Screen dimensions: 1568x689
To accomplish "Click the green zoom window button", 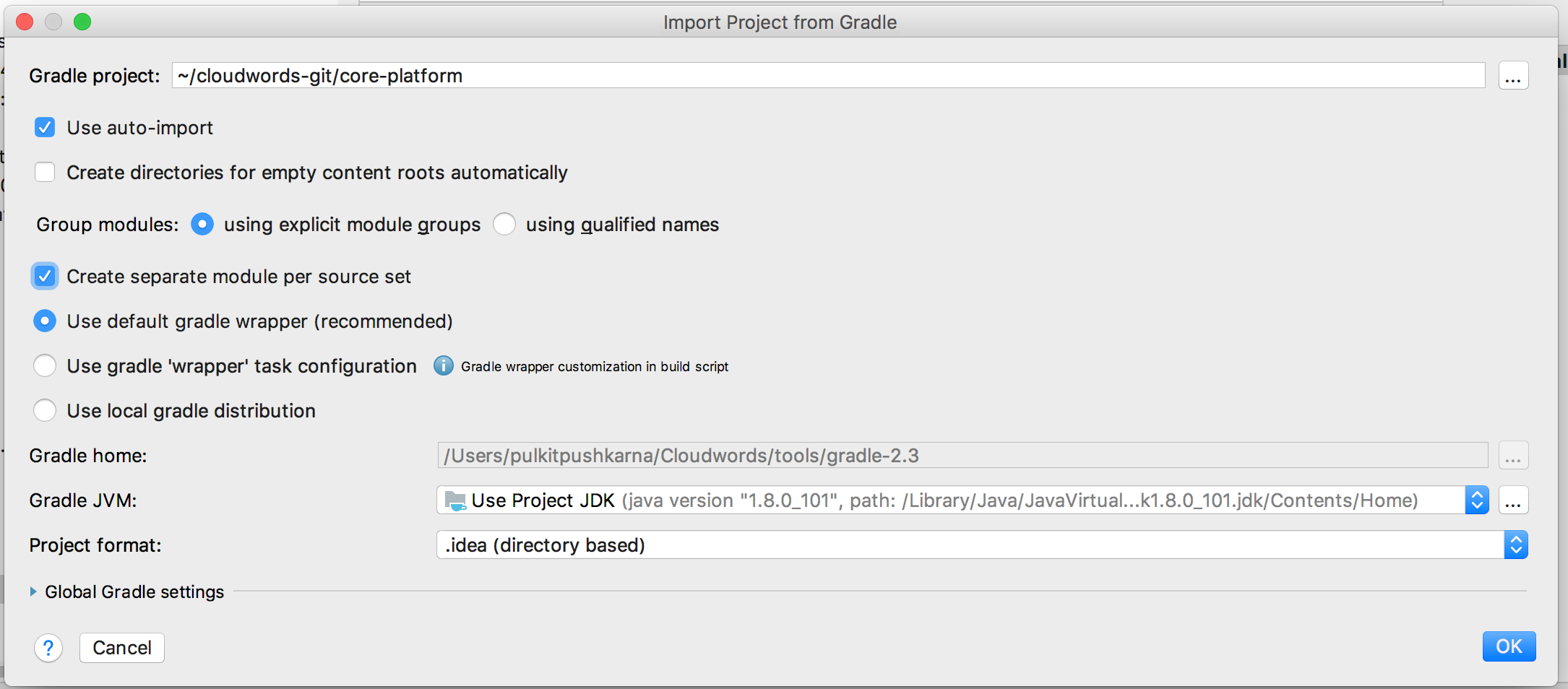I will point(82,22).
